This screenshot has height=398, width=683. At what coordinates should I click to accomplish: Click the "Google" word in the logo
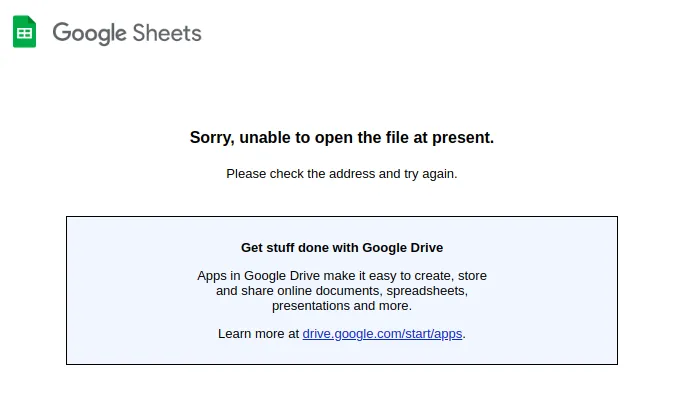(89, 33)
